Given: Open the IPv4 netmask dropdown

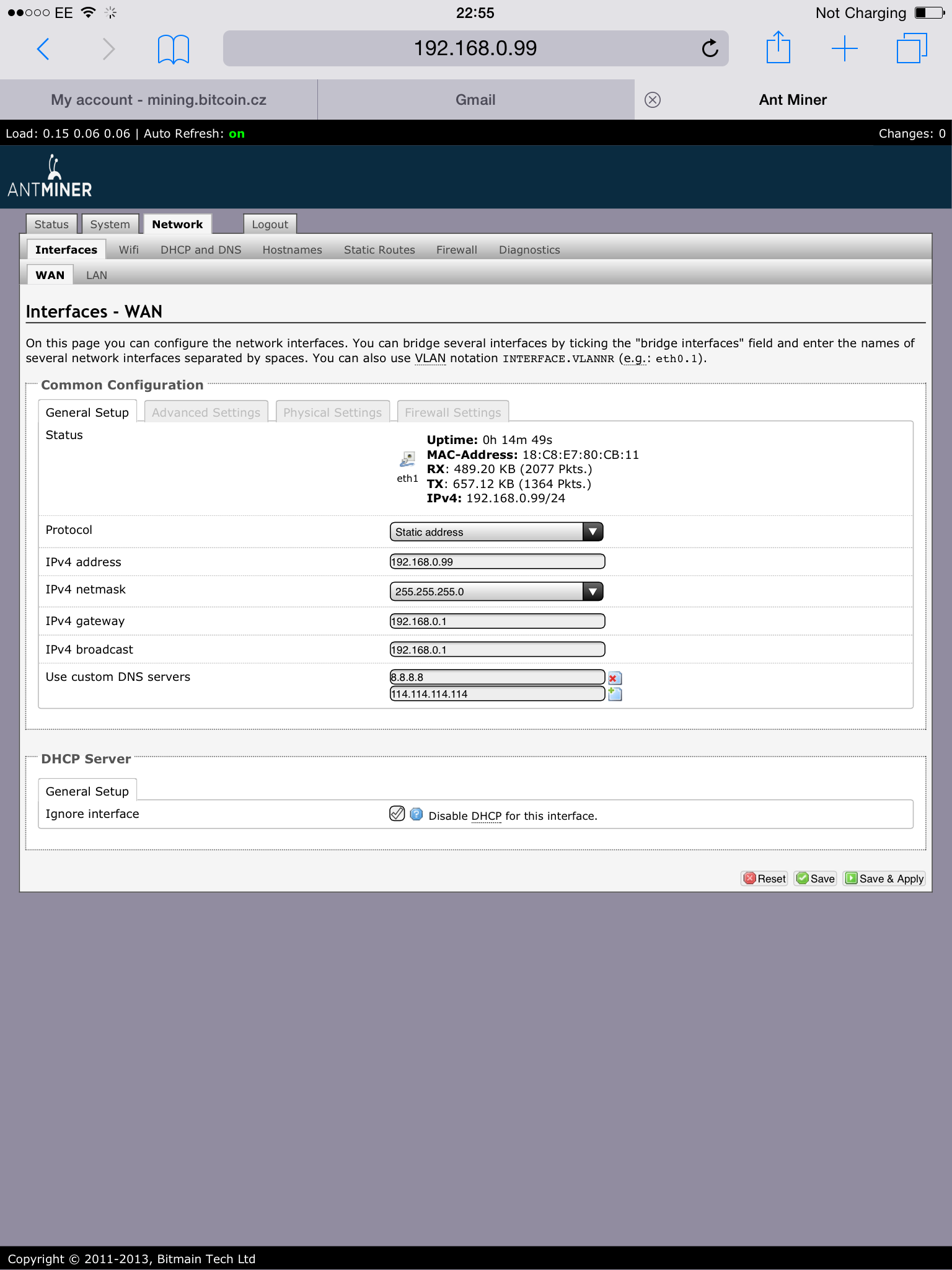Looking at the screenshot, I should pos(496,591).
